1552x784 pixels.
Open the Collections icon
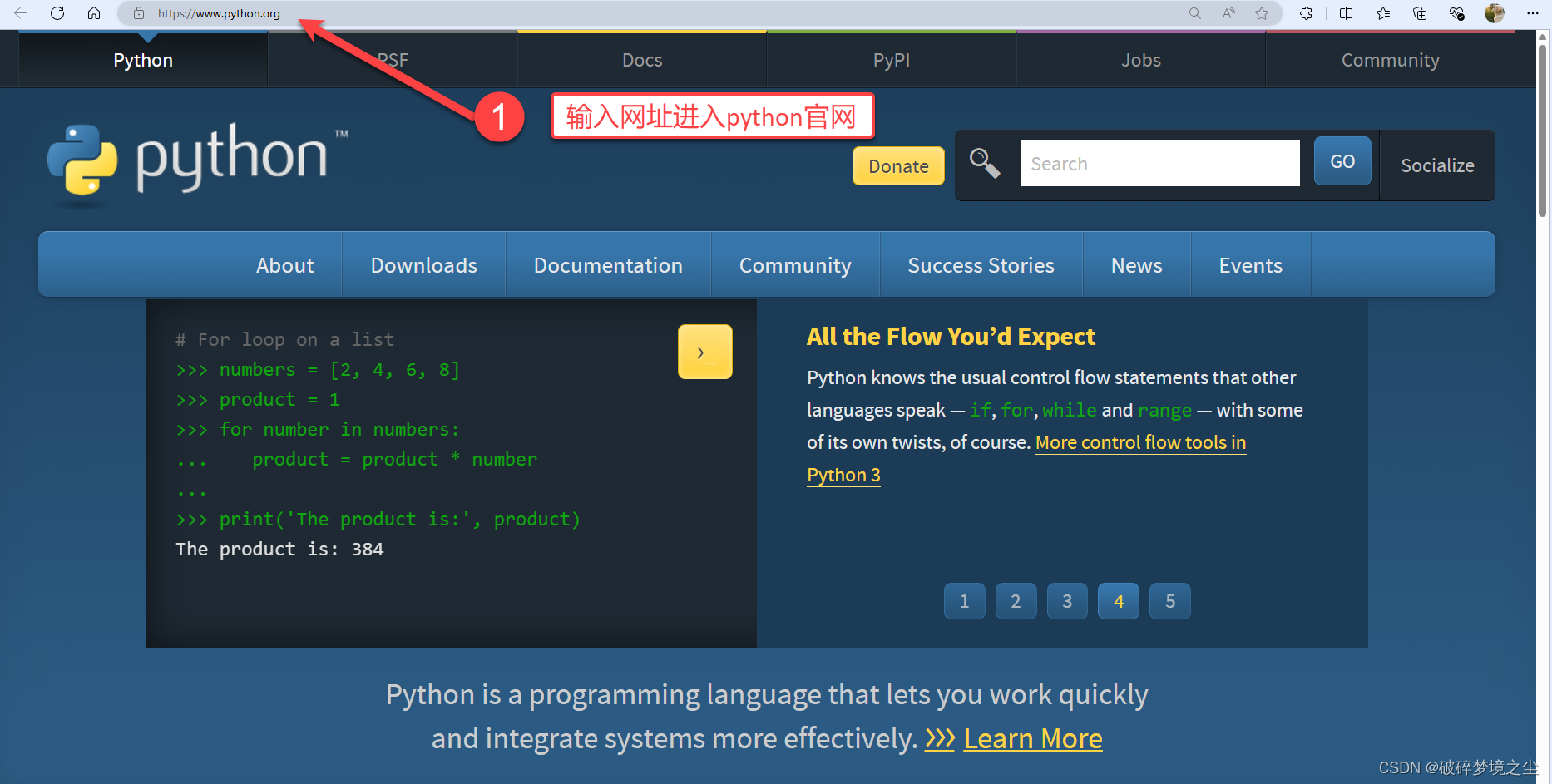coord(1420,13)
